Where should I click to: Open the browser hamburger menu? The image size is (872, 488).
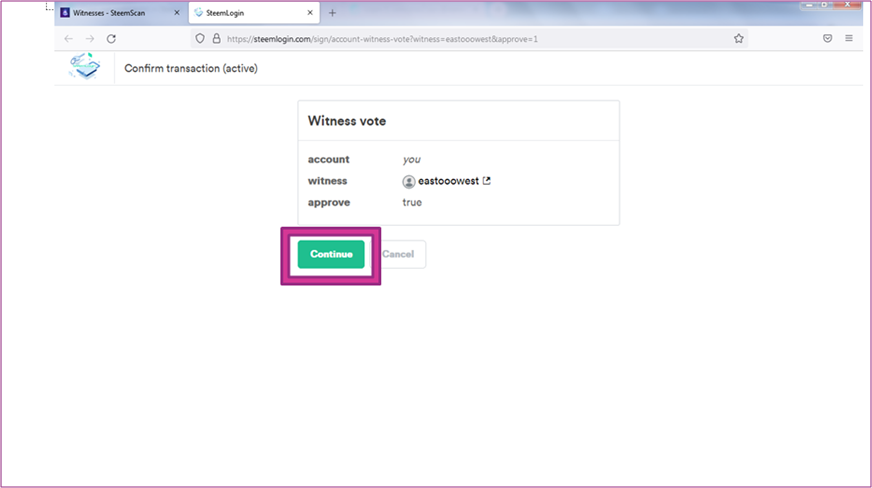[849, 38]
